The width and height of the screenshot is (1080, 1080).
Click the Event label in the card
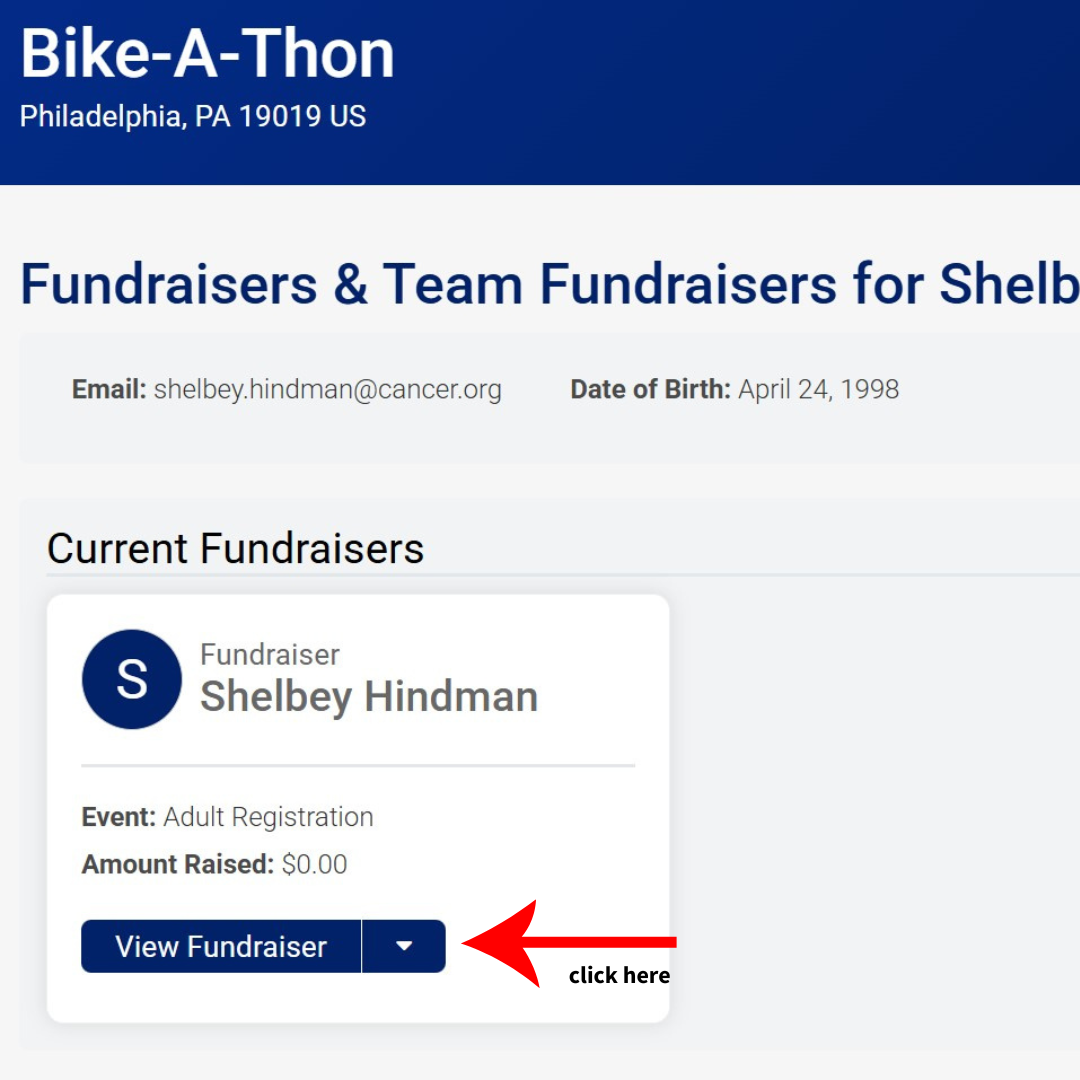(x=118, y=817)
